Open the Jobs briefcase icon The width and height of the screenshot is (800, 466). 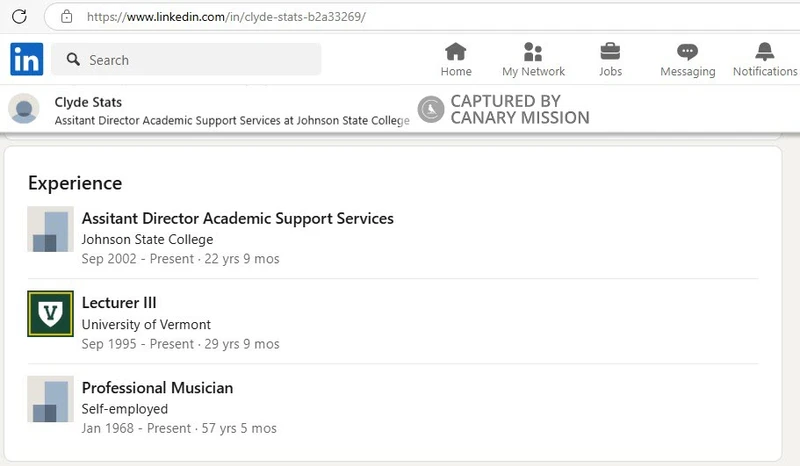tap(610, 52)
